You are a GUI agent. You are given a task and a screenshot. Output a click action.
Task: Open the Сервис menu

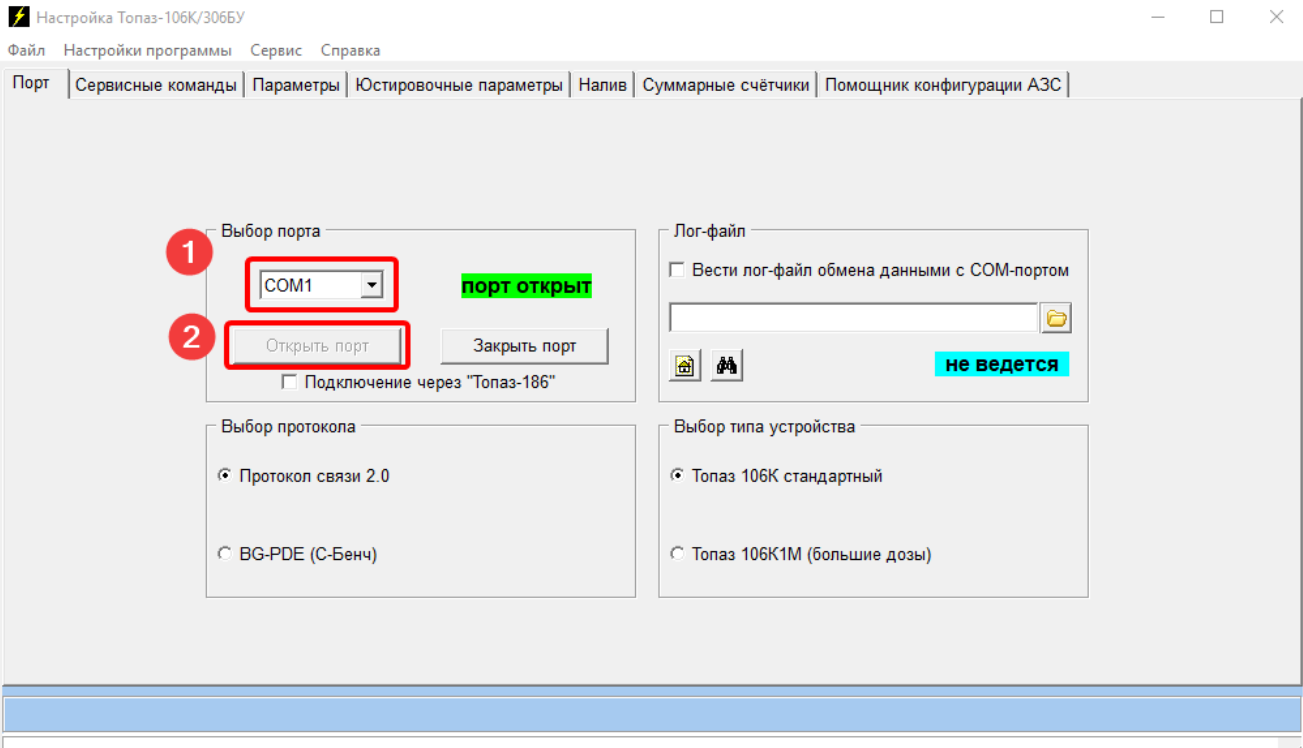click(x=276, y=50)
